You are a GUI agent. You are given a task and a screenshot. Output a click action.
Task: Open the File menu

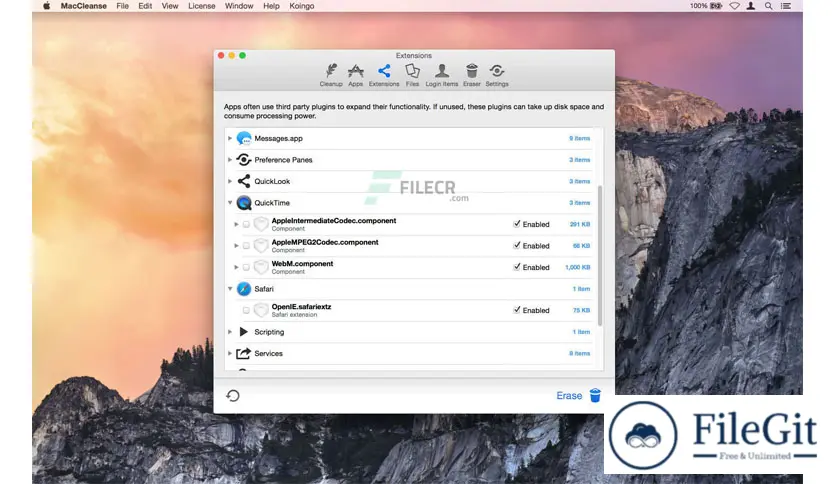click(123, 6)
